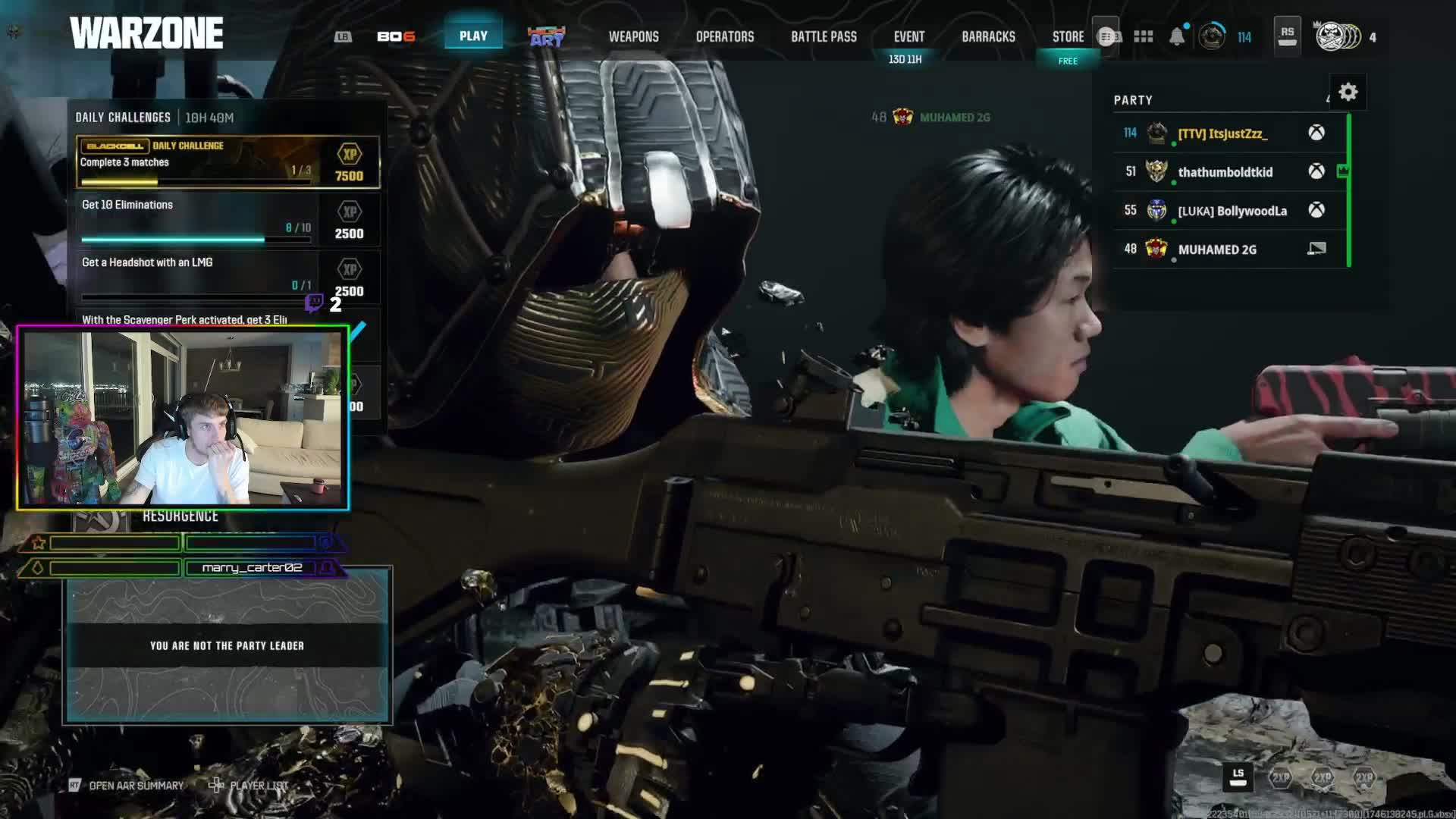Click the RS stick prompt icon
The width and height of the screenshot is (1456, 819).
coord(1287,36)
